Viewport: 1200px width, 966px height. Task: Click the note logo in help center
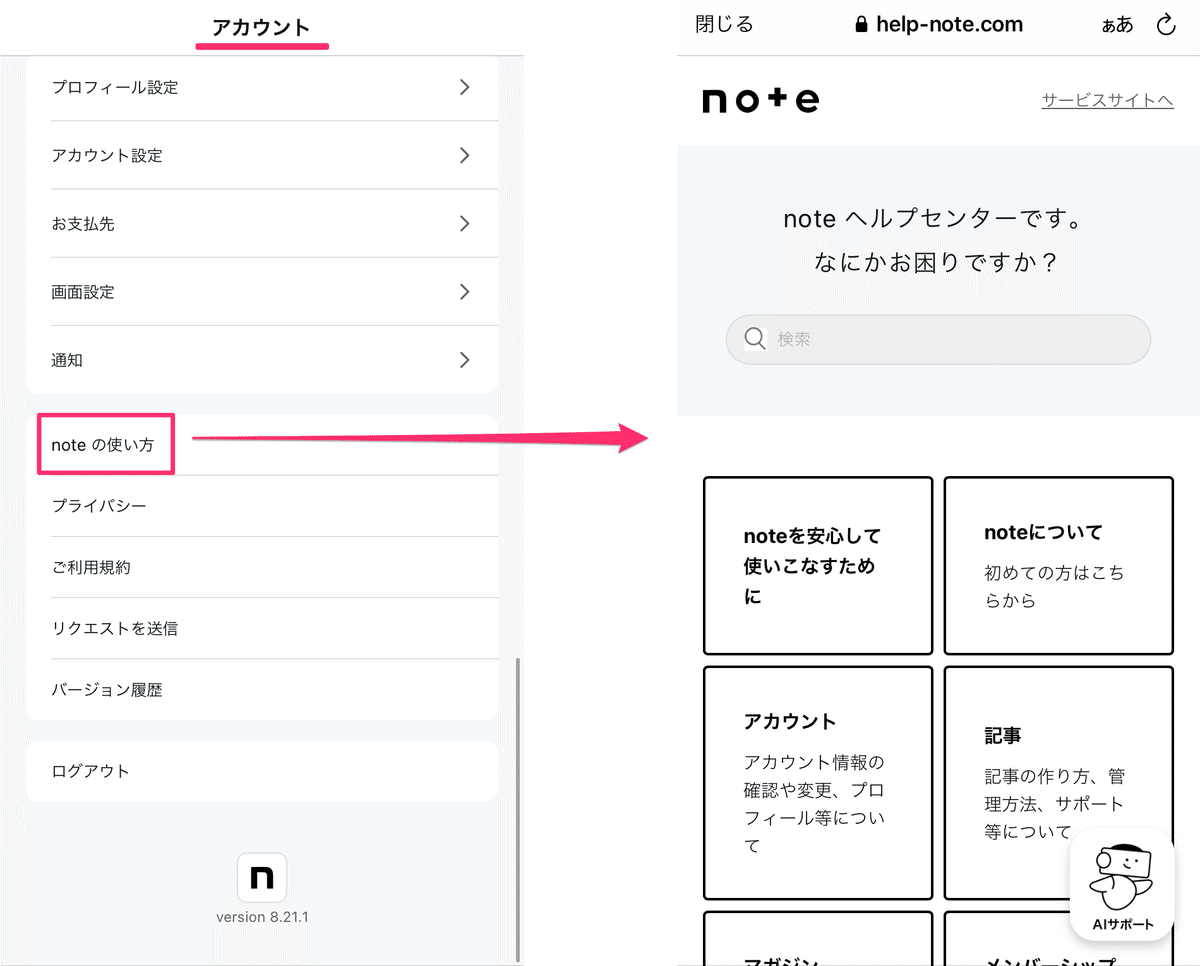tap(761, 100)
